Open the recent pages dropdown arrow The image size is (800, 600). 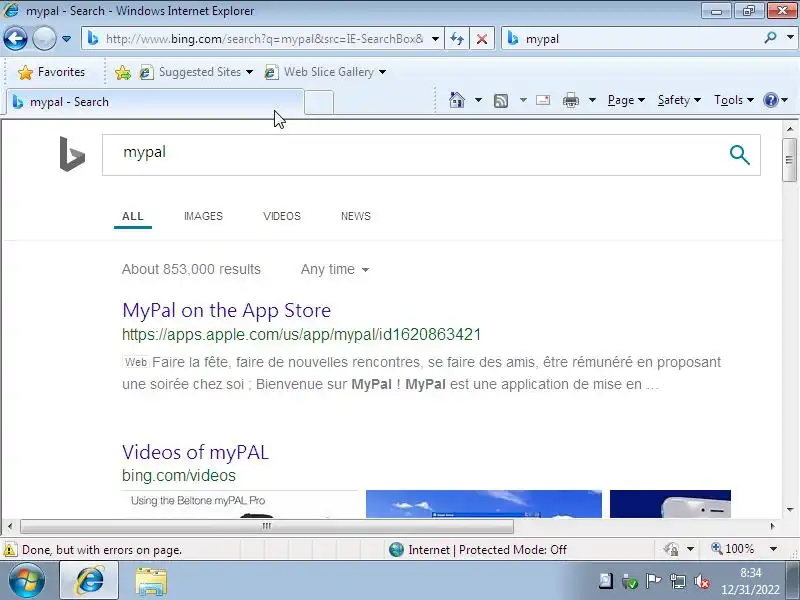point(66,39)
